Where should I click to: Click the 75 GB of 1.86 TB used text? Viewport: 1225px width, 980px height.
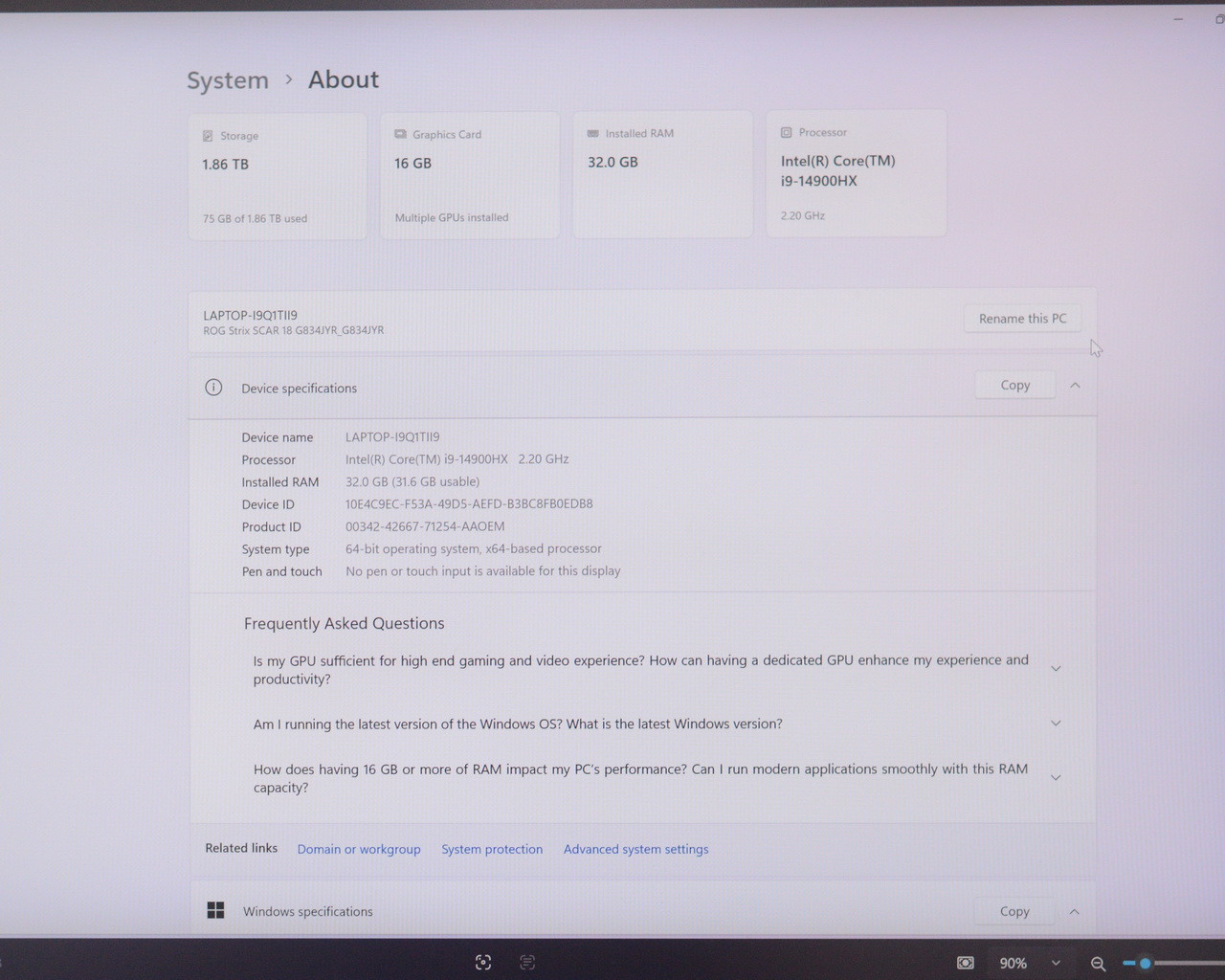tap(255, 219)
